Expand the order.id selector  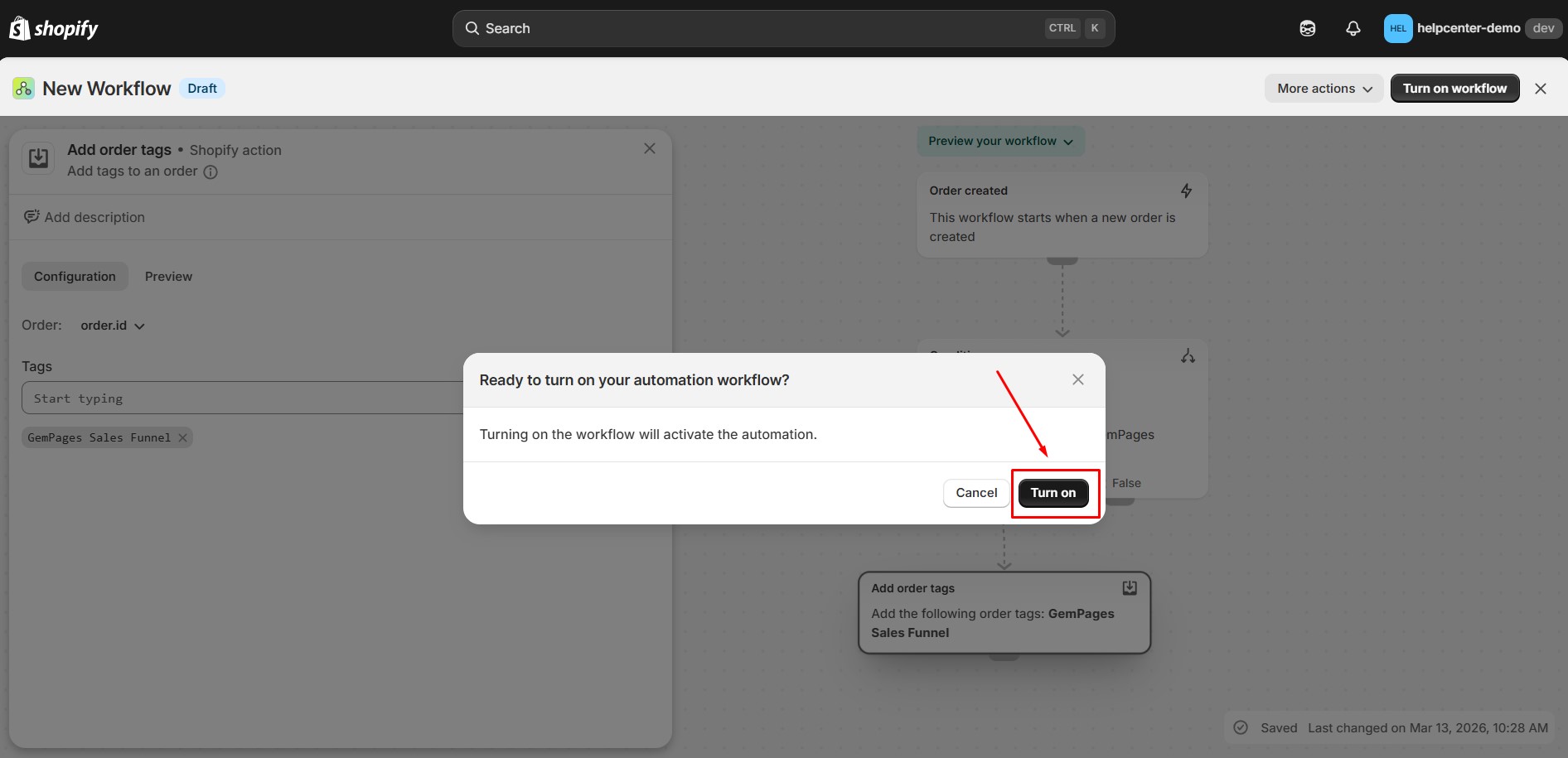tap(113, 326)
